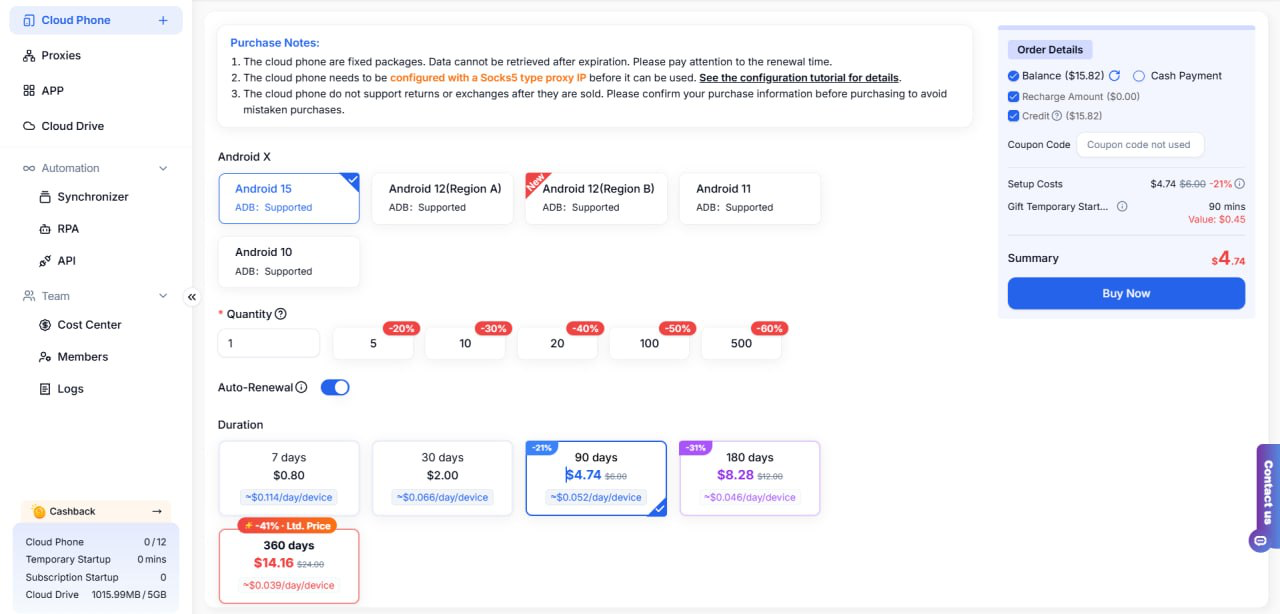
Task: Uncheck the Credit checkbox
Action: point(1014,116)
